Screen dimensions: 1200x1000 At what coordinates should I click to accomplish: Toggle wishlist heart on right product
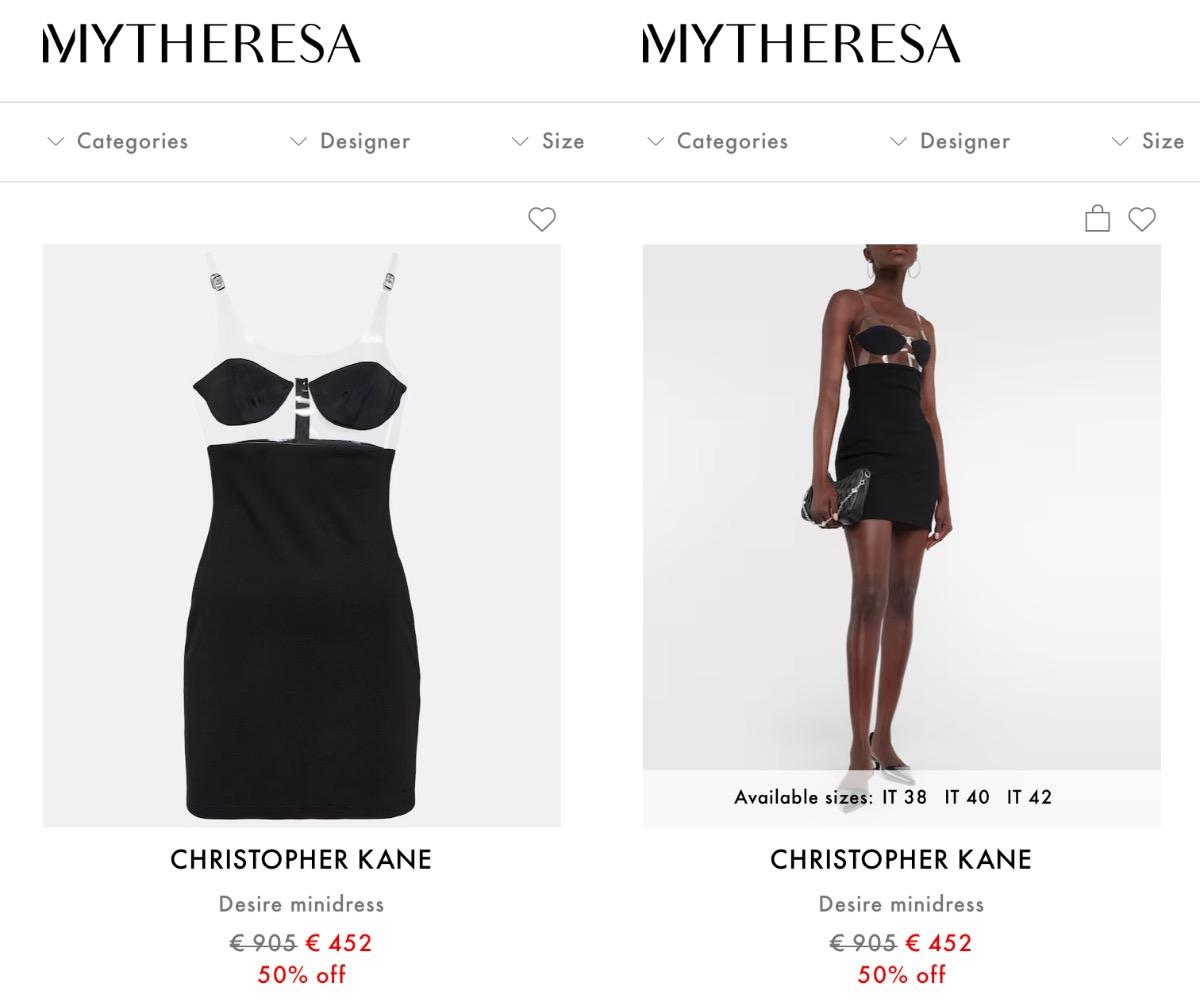click(1141, 219)
